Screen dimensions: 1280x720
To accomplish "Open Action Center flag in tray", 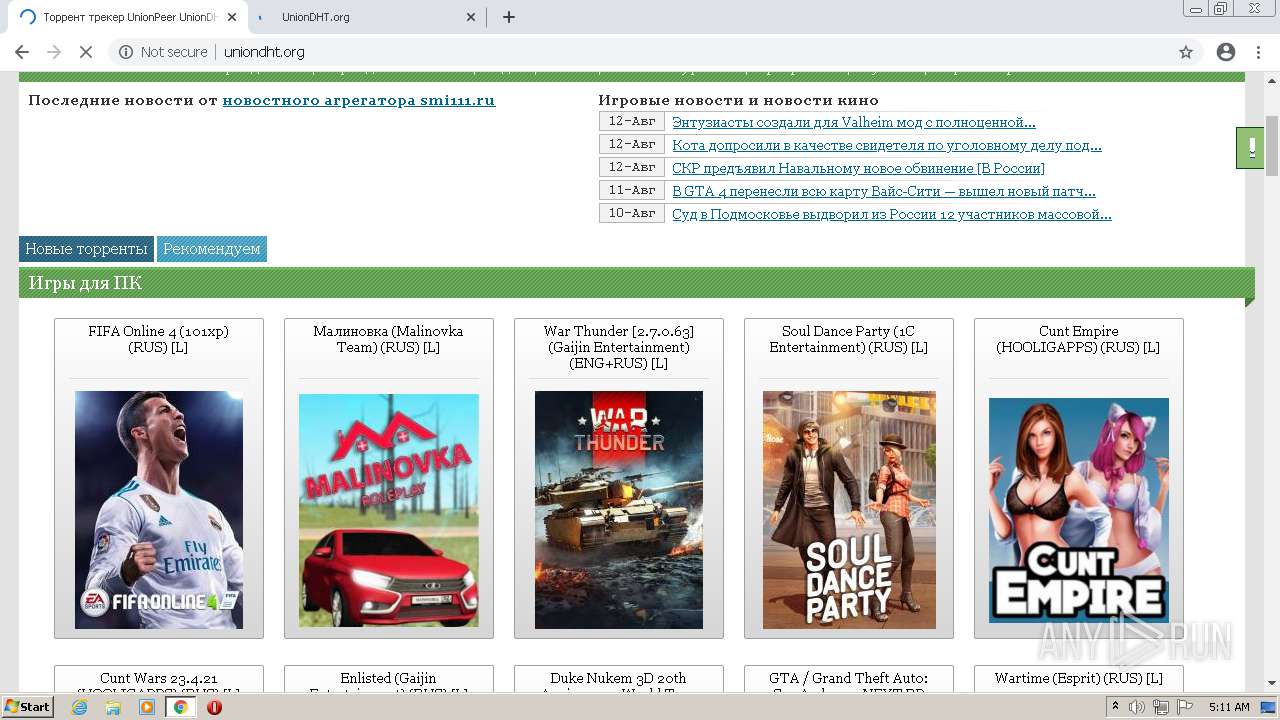I will [1183, 707].
